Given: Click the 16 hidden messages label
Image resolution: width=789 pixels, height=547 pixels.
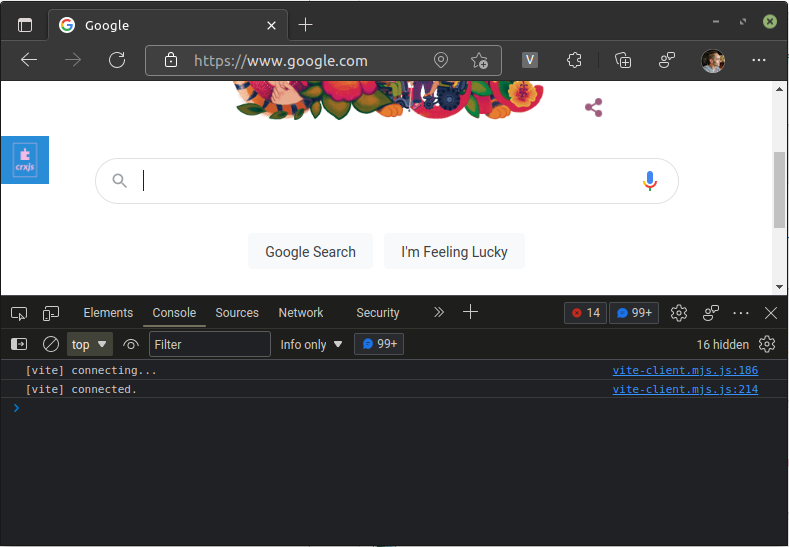Looking at the screenshot, I should pyautogui.click(x=723, y=345).
